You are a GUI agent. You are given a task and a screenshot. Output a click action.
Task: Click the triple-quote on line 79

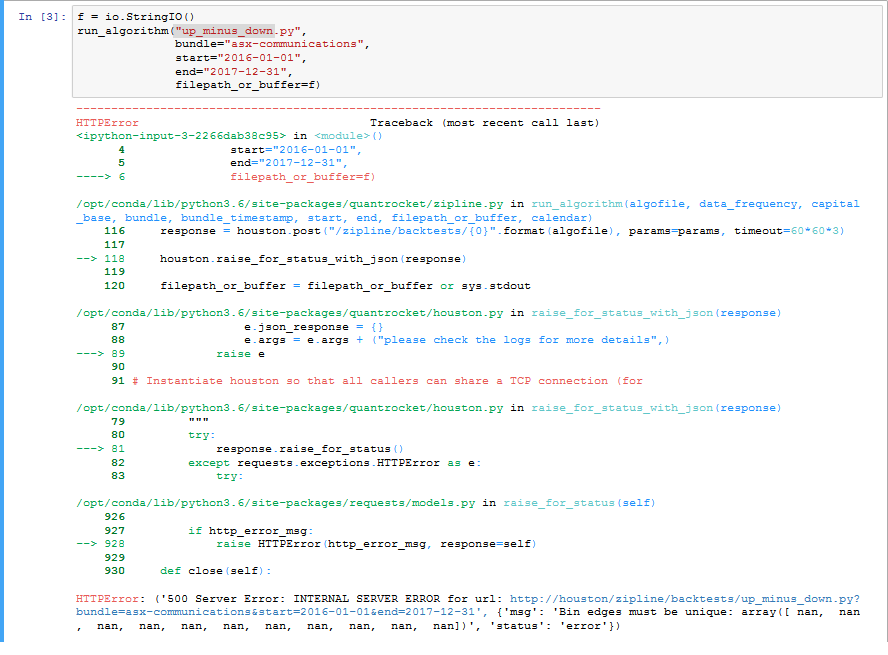[198, 421]
